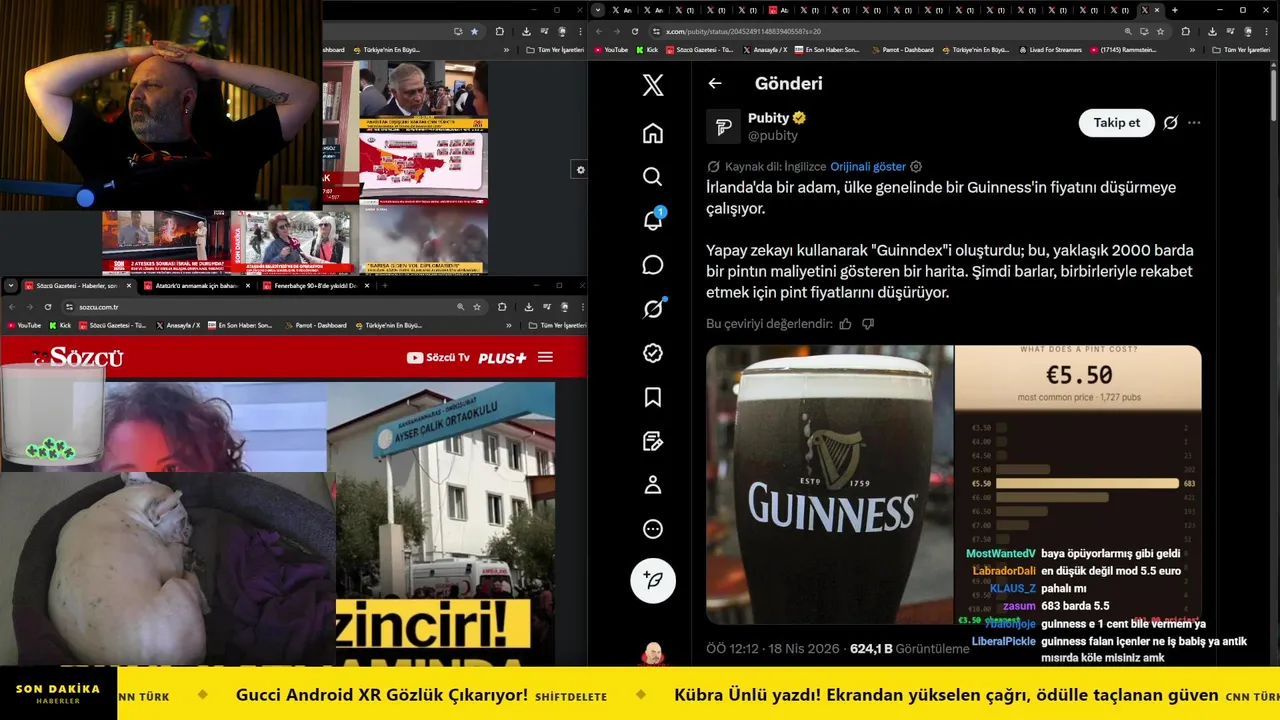
Task: Click the compose post feather button
Action: click(653, 580)
